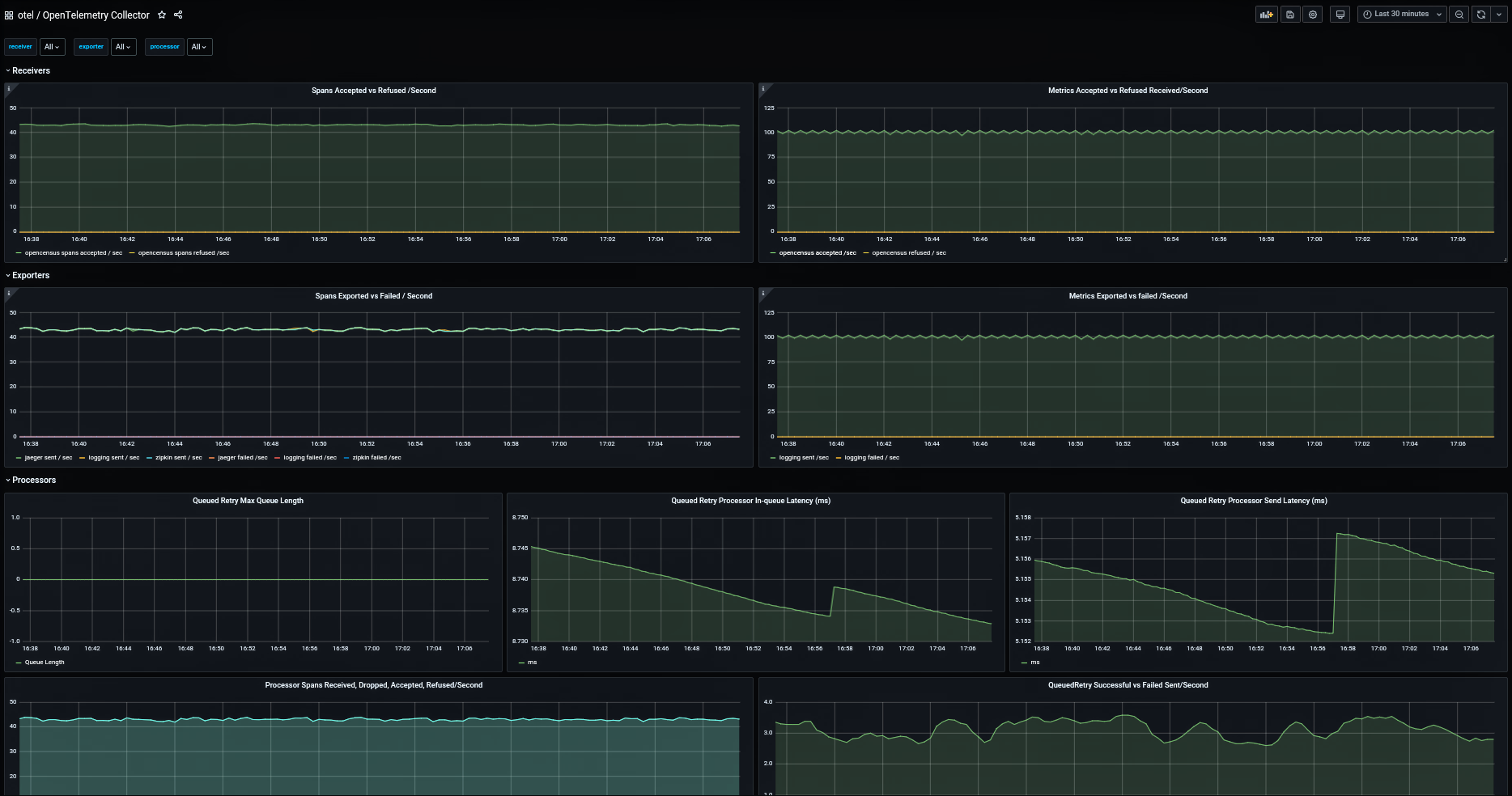Click the Save dashboard icon
Image resolution: width=1512 pixels, height=796 pixels.
click(x=1289, y=14)
